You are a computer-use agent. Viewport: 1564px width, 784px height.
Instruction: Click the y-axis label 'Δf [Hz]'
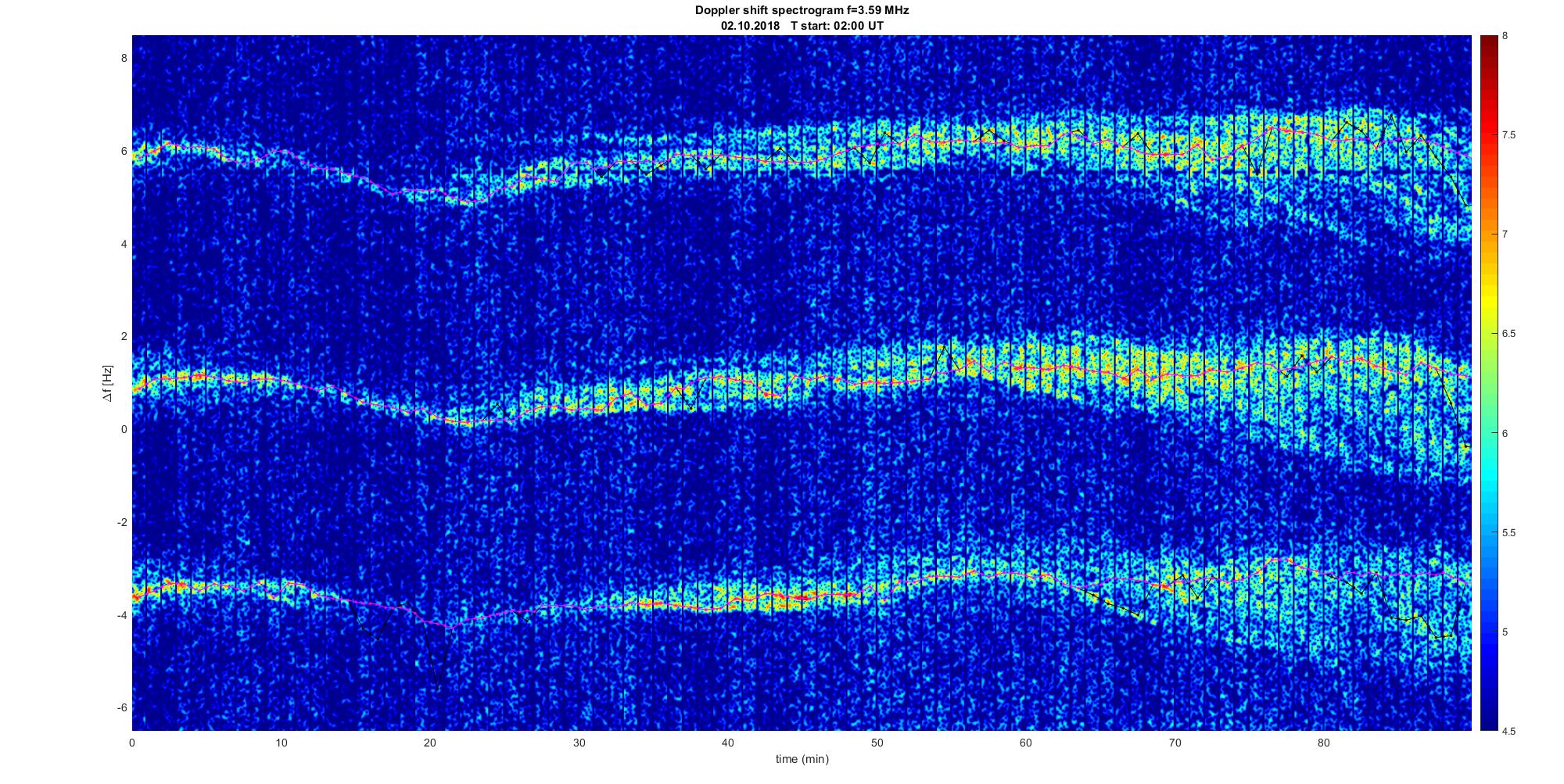point(108,383)
